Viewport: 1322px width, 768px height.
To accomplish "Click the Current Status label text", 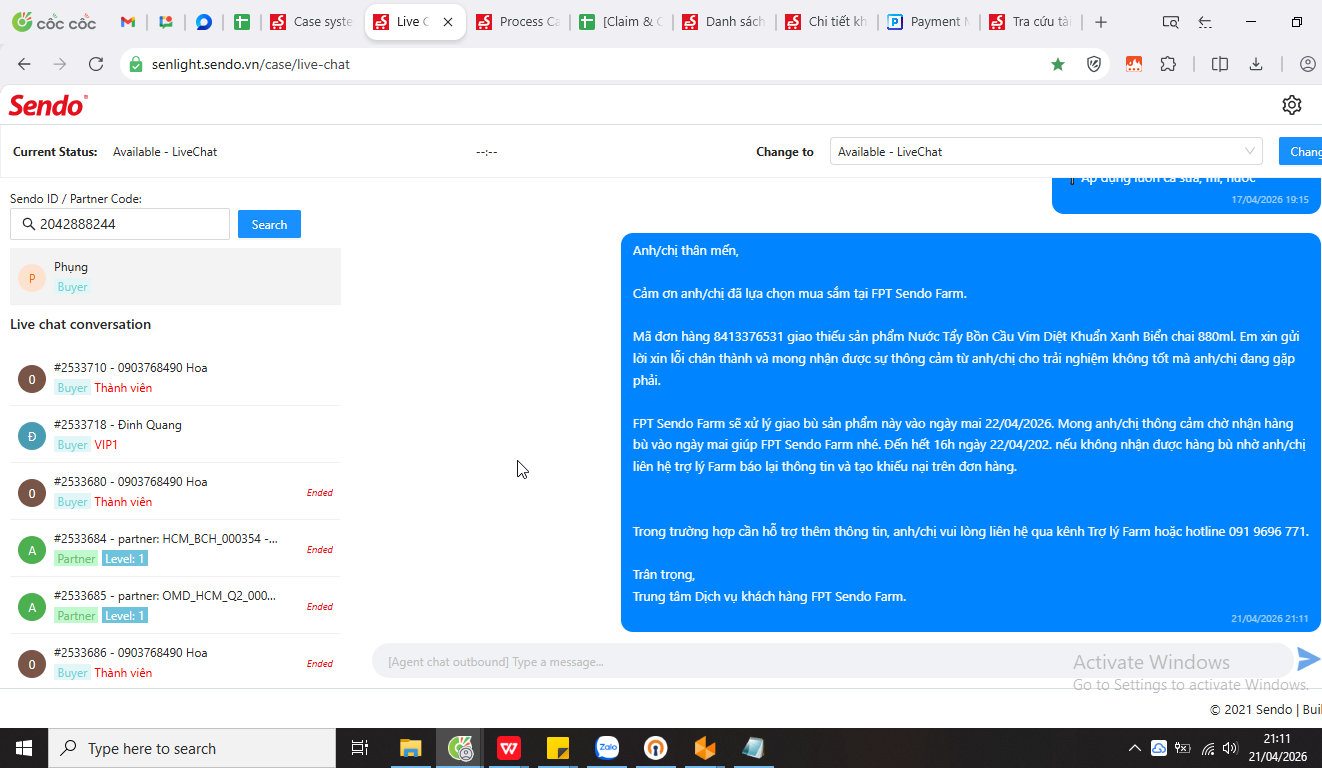I will (x=55, y=152).
